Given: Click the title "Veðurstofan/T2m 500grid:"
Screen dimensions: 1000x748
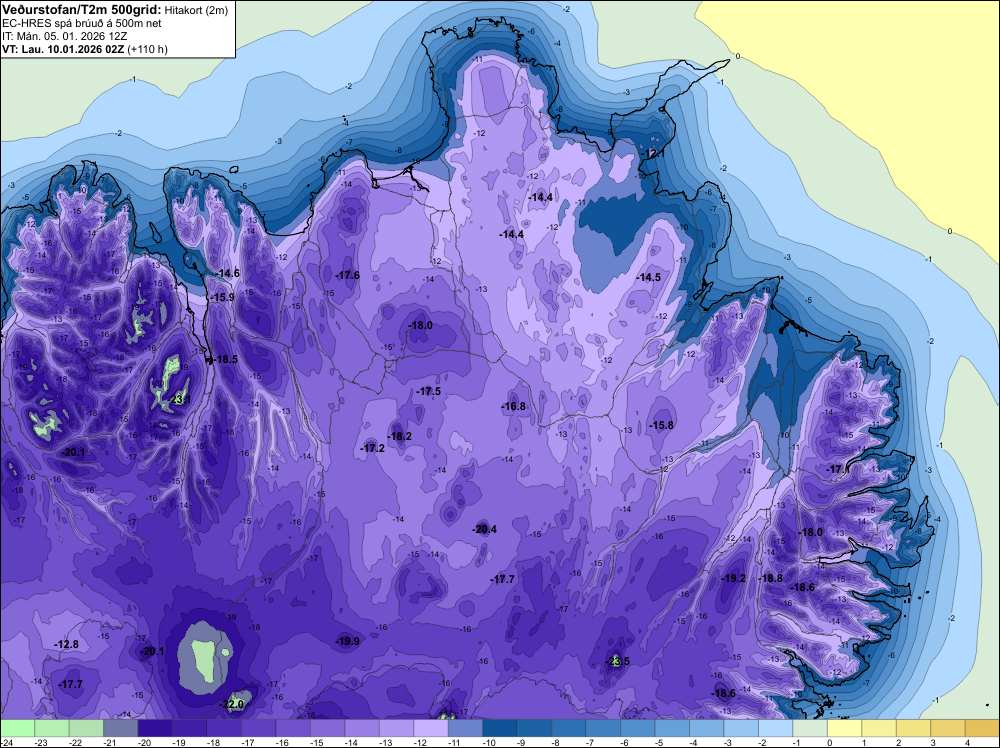Looking at the screenshot, I should [x=82, y=9].
